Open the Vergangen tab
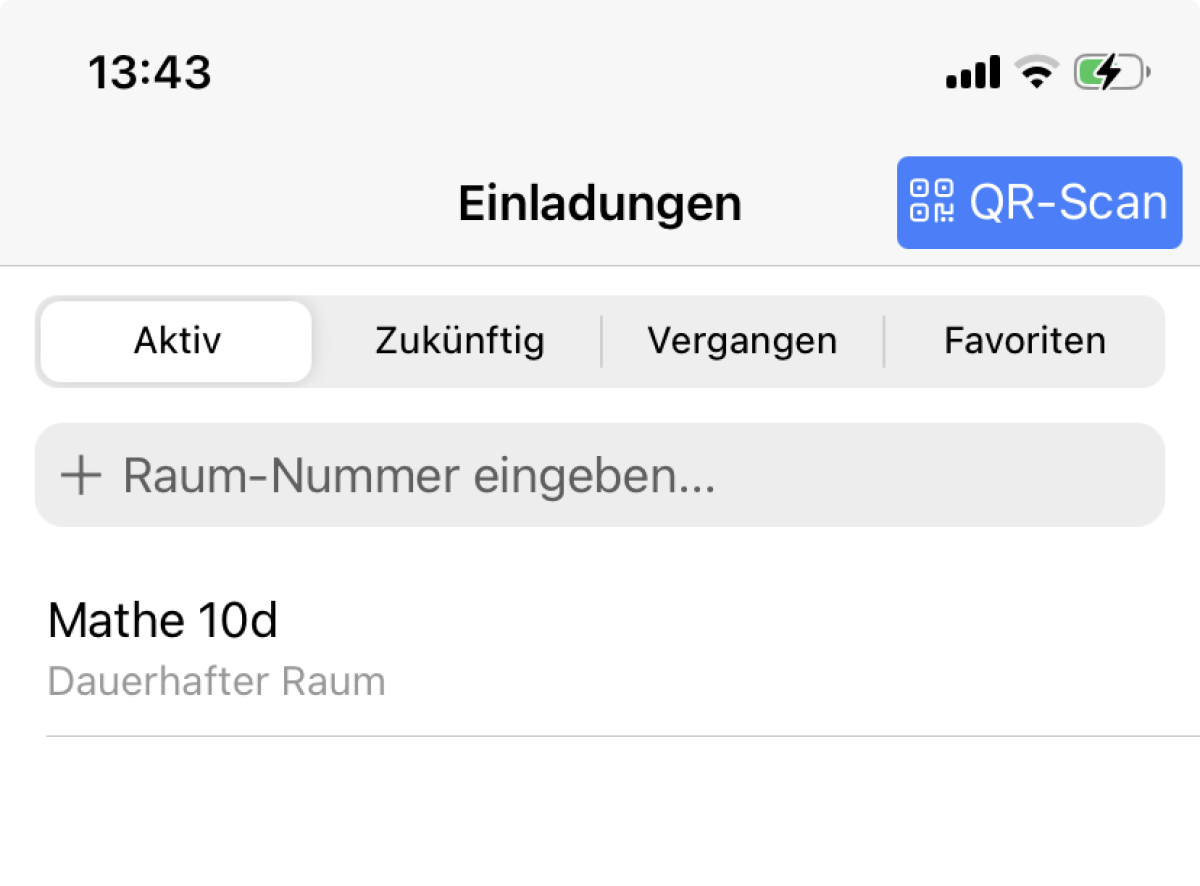Viewport: 1200px width, 886px height. click(x=741, y=341)
